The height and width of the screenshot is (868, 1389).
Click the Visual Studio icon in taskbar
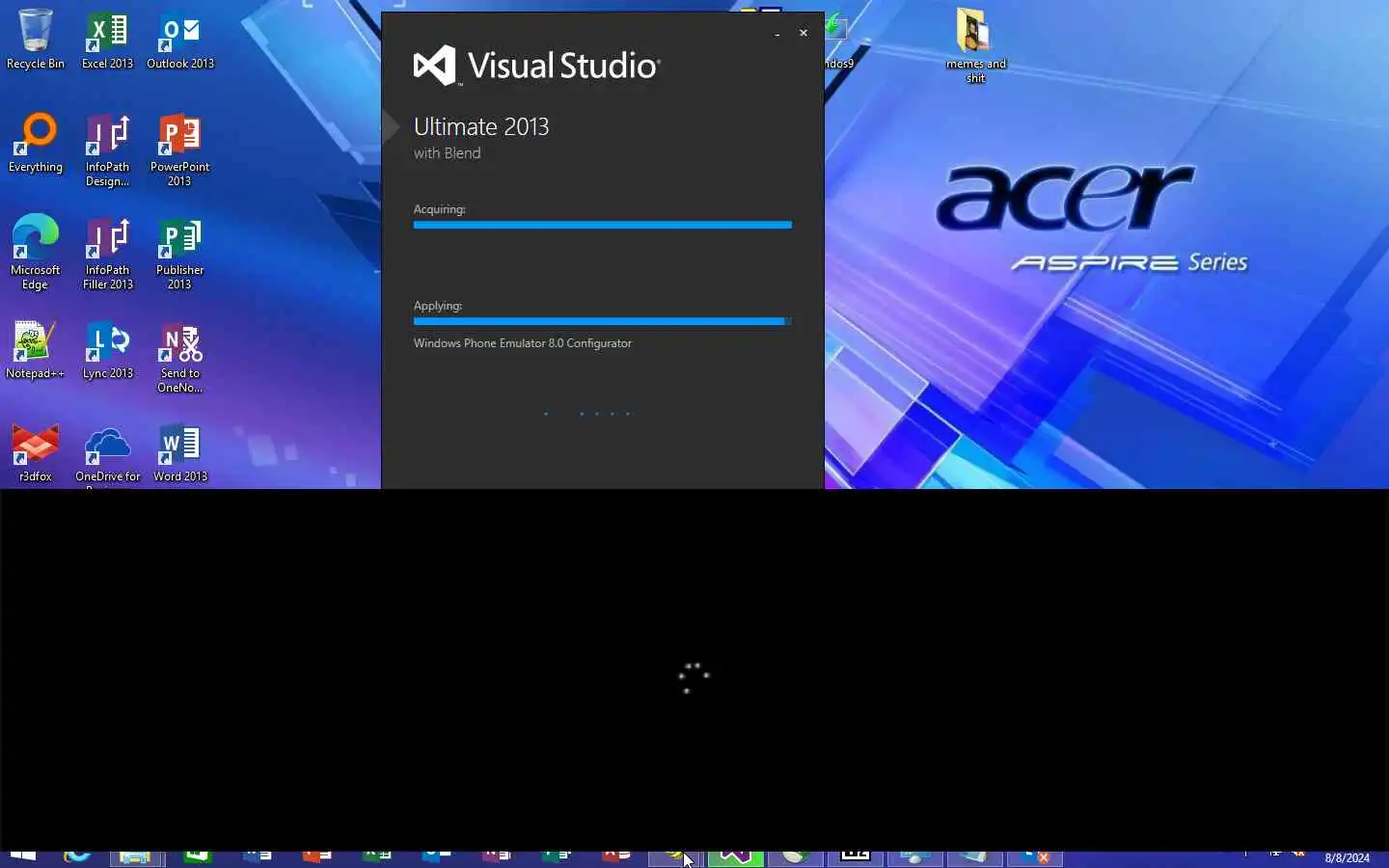(x=736, y=857)
